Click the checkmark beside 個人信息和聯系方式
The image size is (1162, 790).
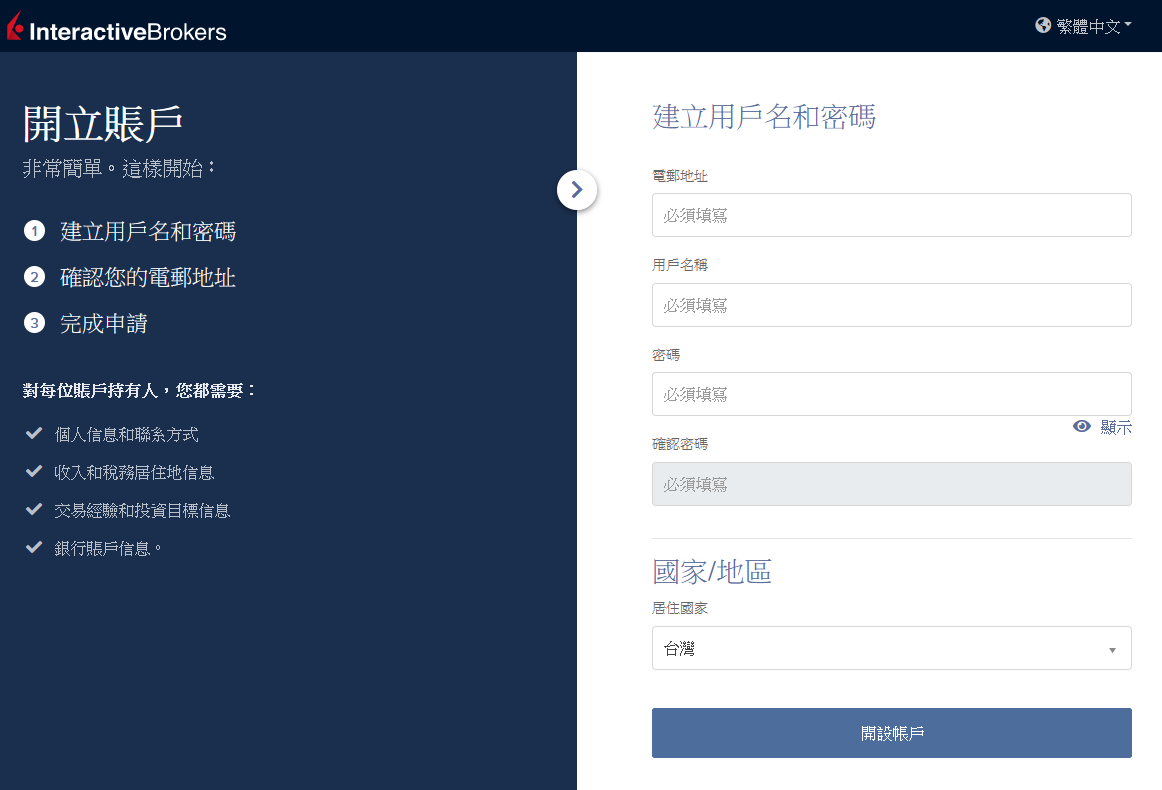[34, 434]
